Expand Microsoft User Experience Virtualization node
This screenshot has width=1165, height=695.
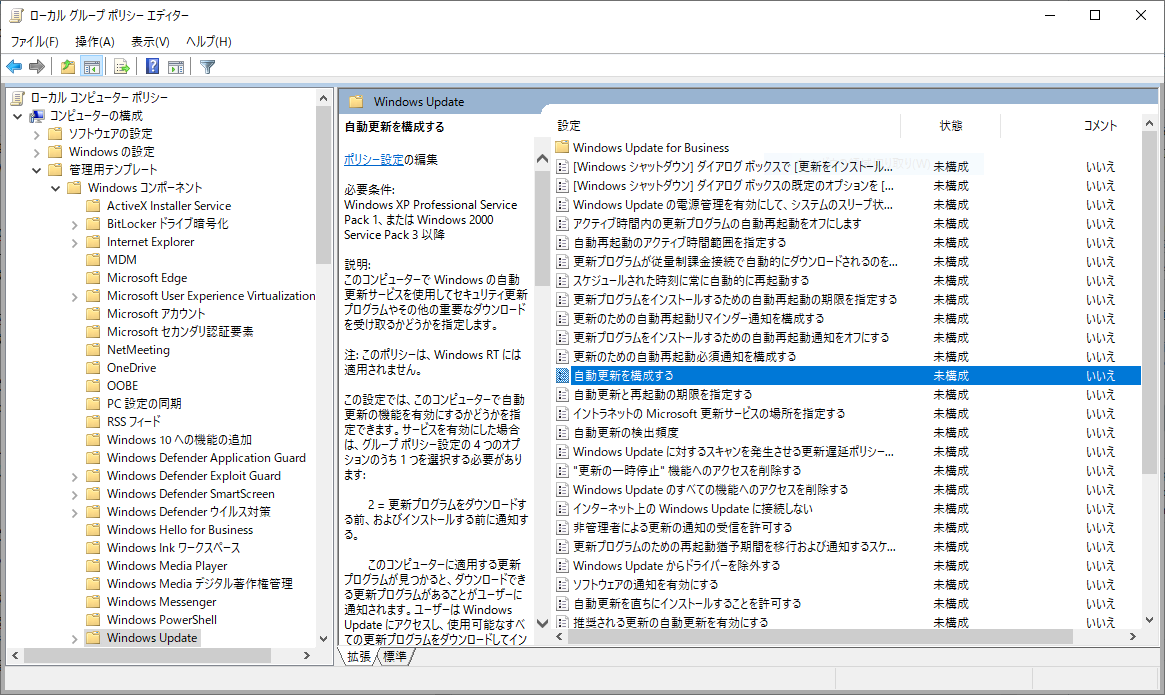pyautogui.click(x=74, y=296)
